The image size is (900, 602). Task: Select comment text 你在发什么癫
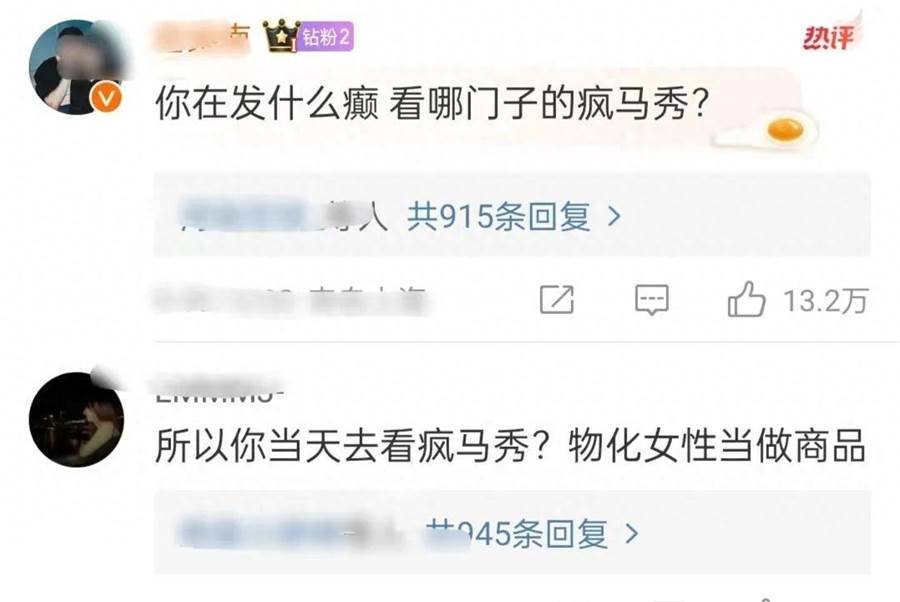[267, 105]
